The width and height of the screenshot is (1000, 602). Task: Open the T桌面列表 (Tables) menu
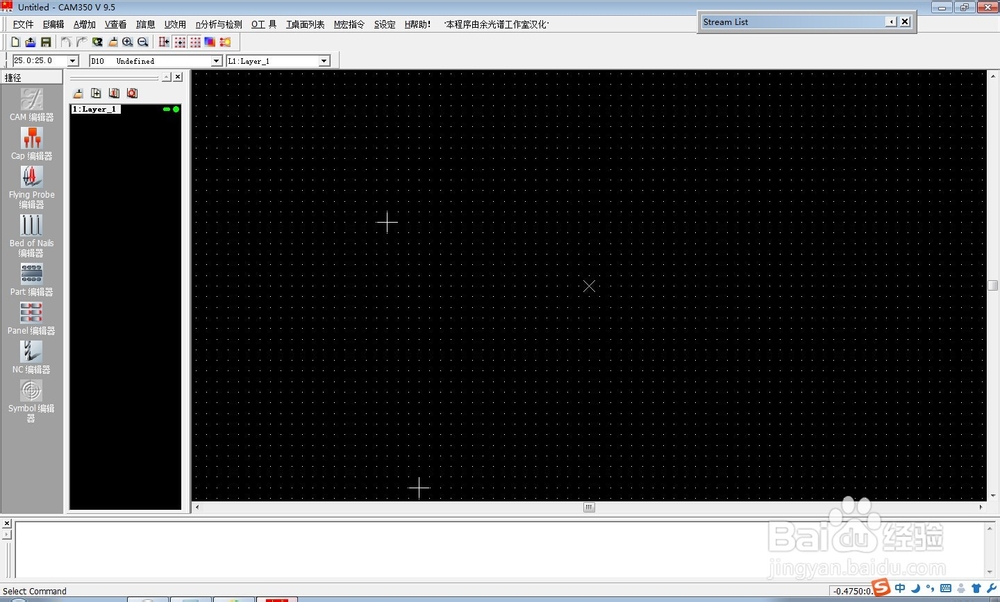(x=305, y=24)
